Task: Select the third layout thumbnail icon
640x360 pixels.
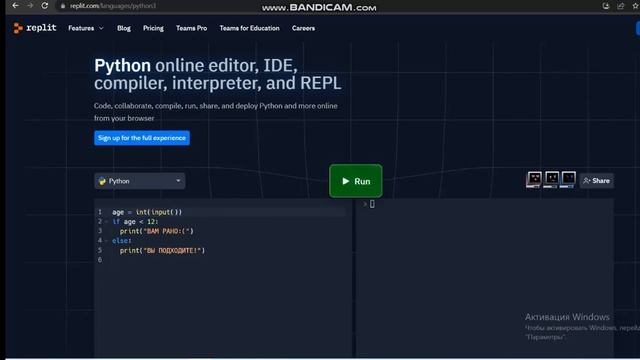Action: click(568, 180)
